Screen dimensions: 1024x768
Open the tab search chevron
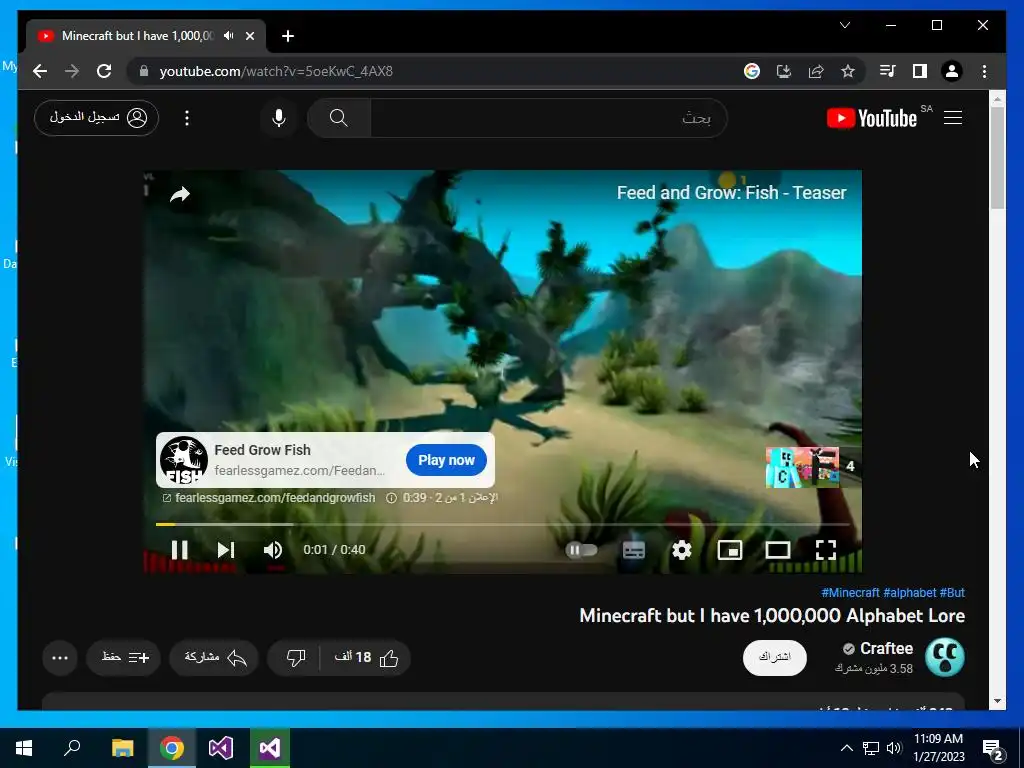tap(844, 25)
